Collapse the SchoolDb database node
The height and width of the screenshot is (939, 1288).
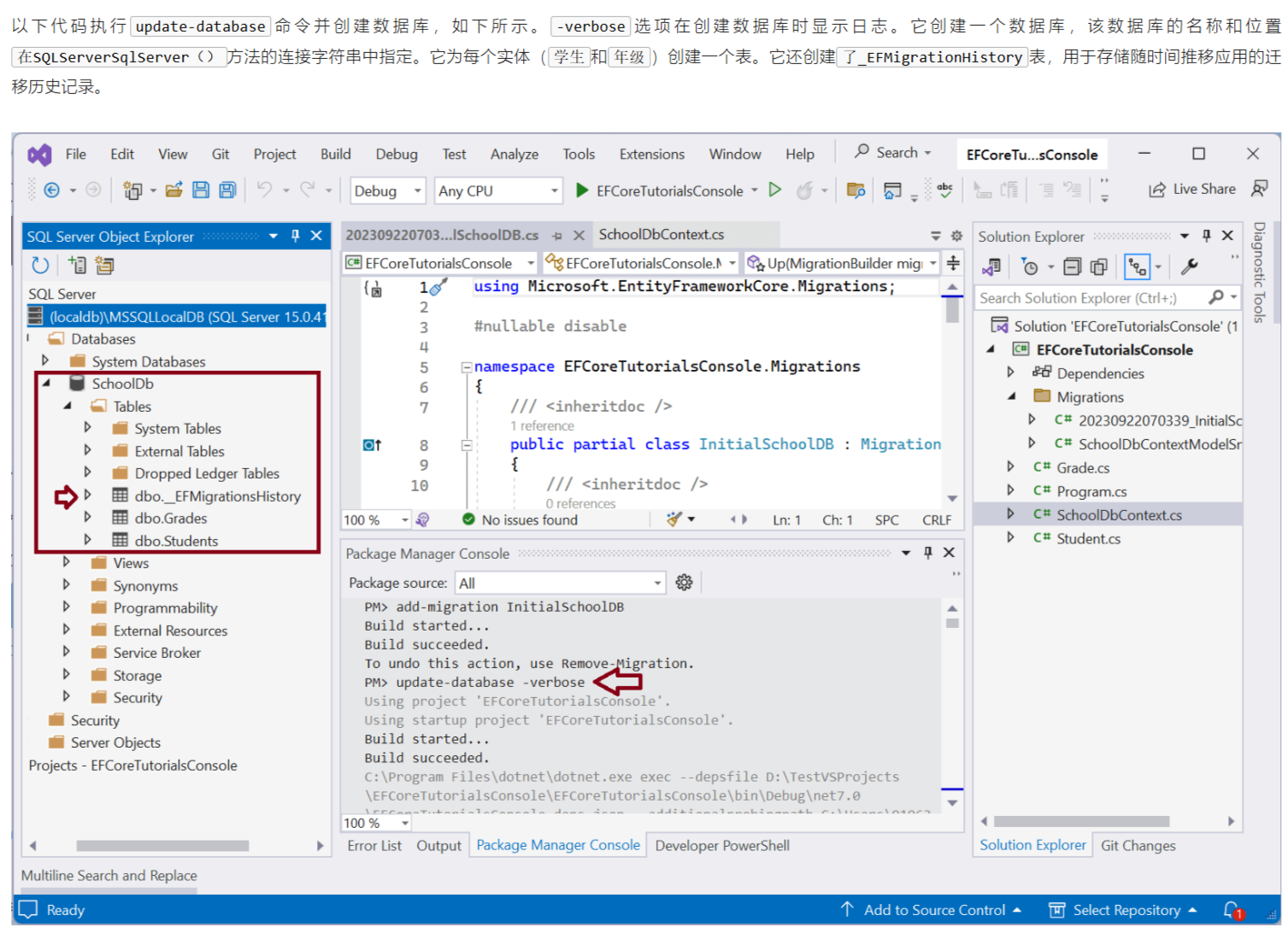[x=46, y=383]
